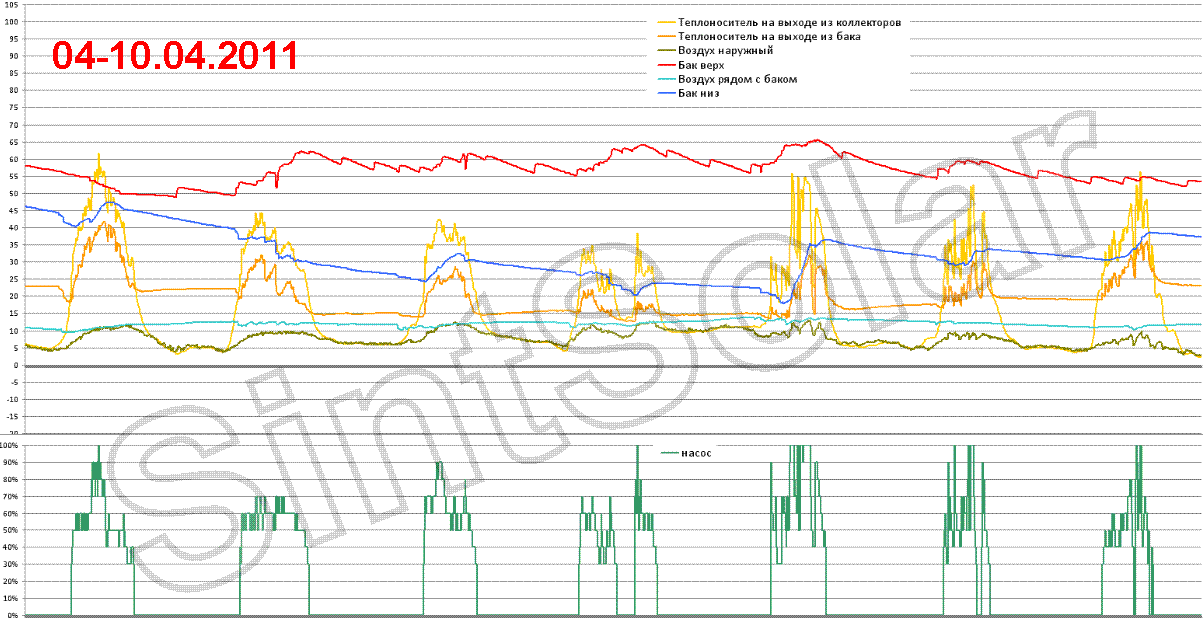Click the 100 label on temperature axis
Screen dimensions: 1203x619
13,21
